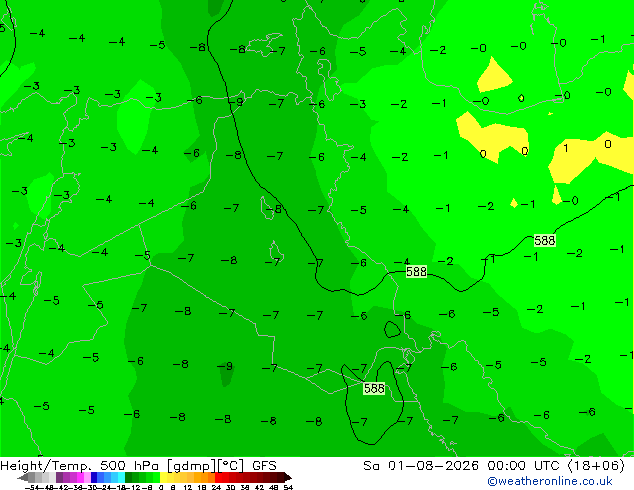The height and width of the screenshot is (490, 634).
Task: Click the gray left arrow end of legend
Action: (23, 477)
